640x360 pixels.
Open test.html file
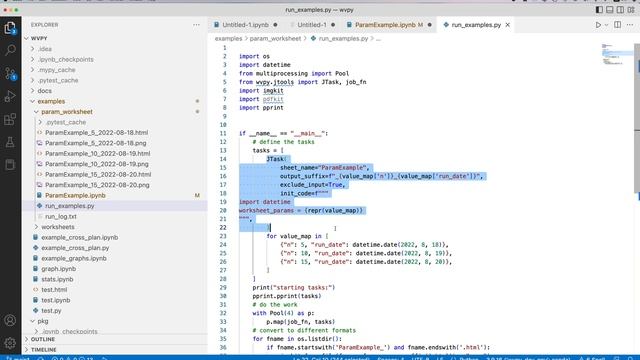point(54,290)
